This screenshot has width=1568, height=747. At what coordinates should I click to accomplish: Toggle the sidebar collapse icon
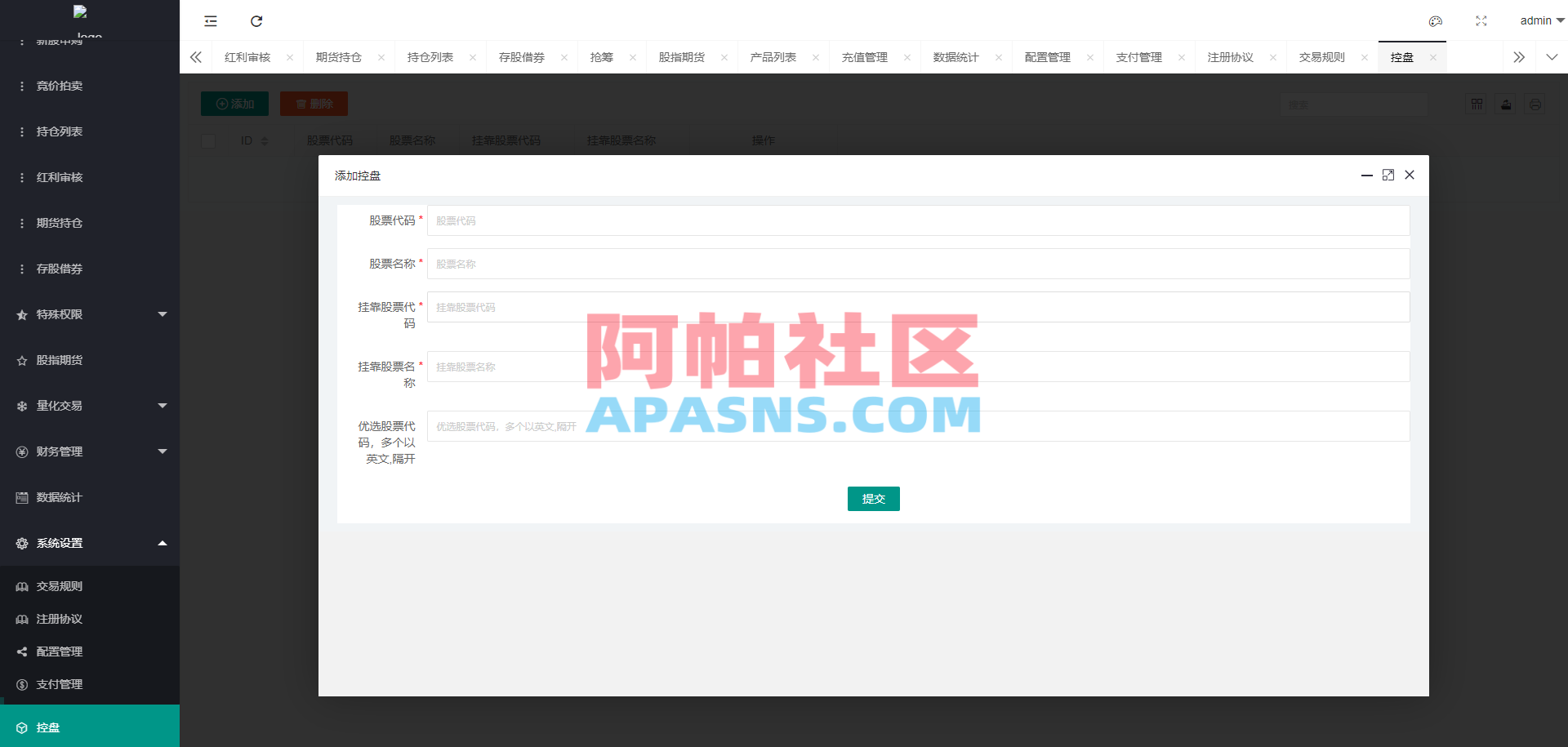click(x=211, y=21)
